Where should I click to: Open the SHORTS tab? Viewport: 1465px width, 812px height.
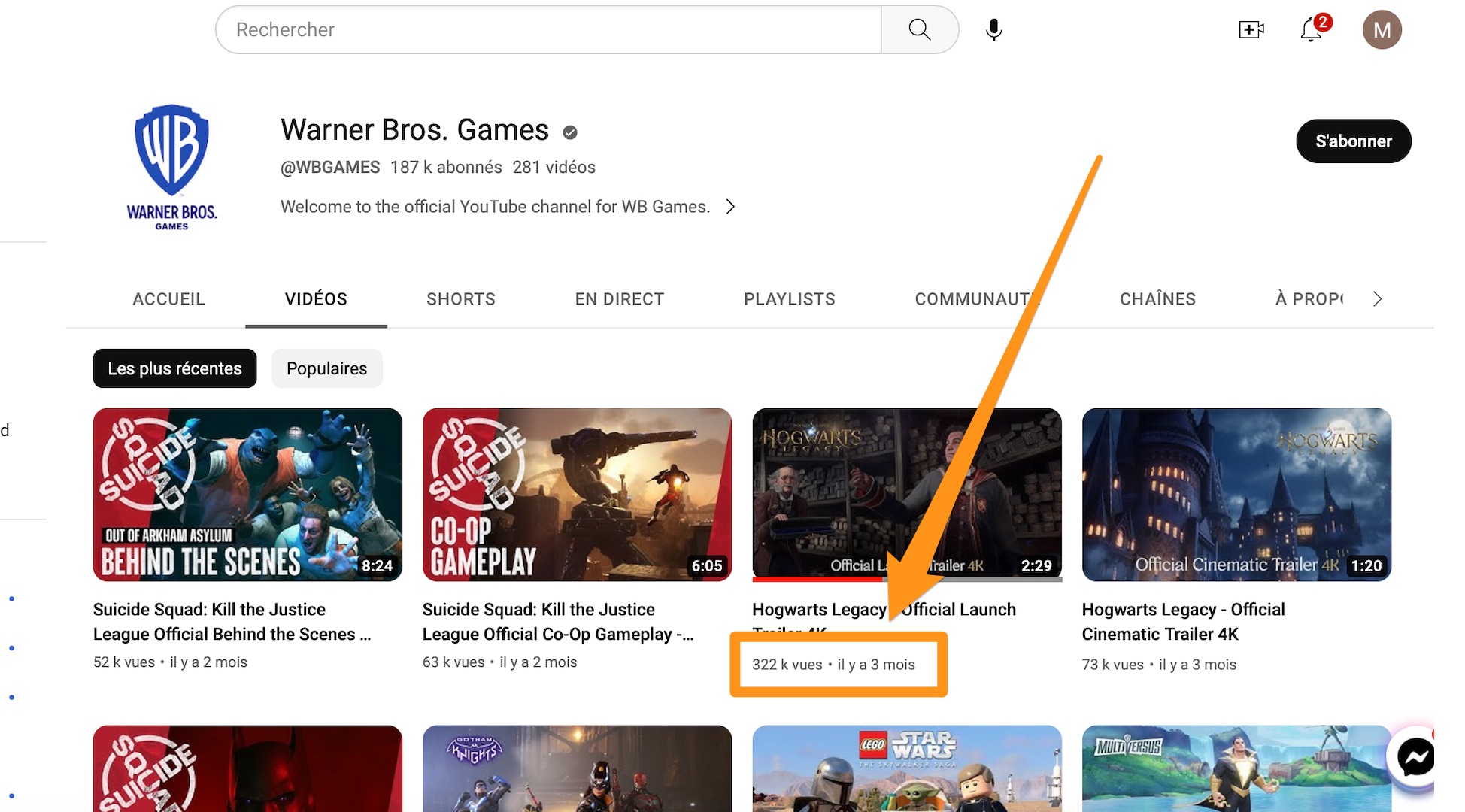(461, 299)
